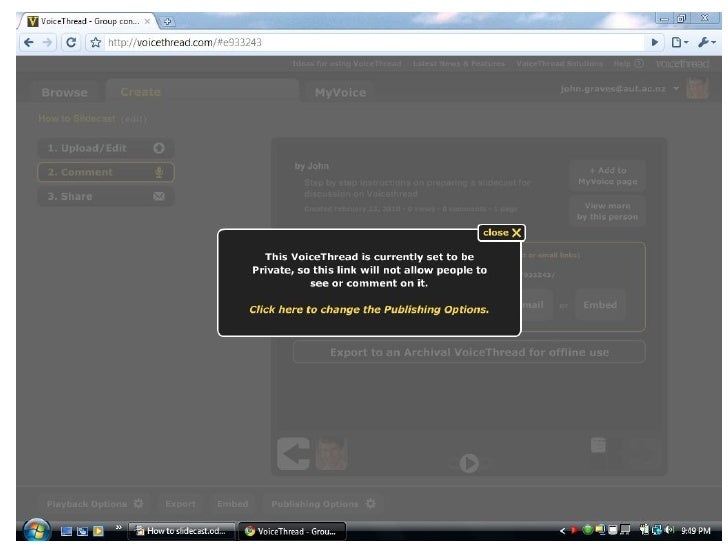Screen dimensions: 728x546
Task: Click the Add to MyVoice page button
Action: (608, 176)
